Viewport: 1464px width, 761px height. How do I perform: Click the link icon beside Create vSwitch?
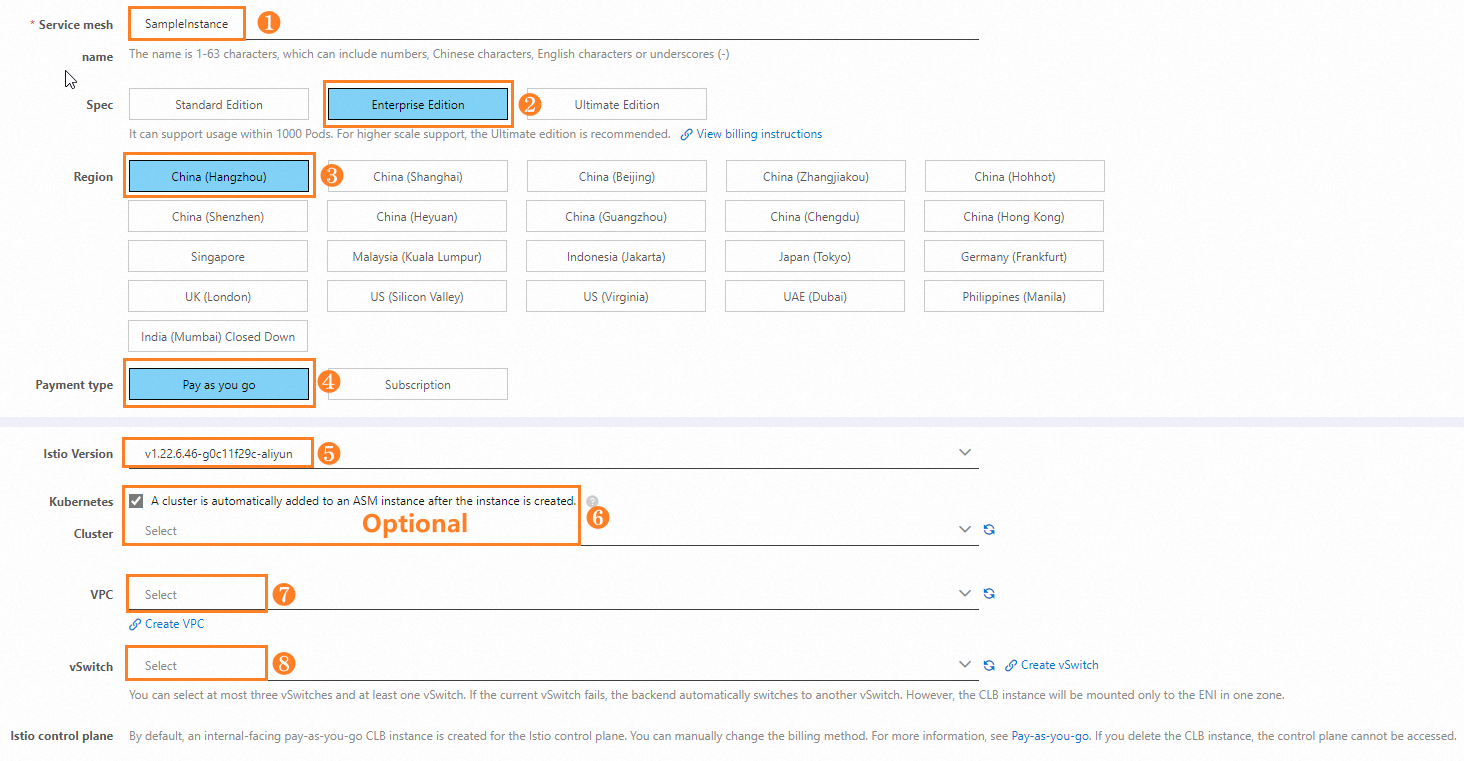1011,665
